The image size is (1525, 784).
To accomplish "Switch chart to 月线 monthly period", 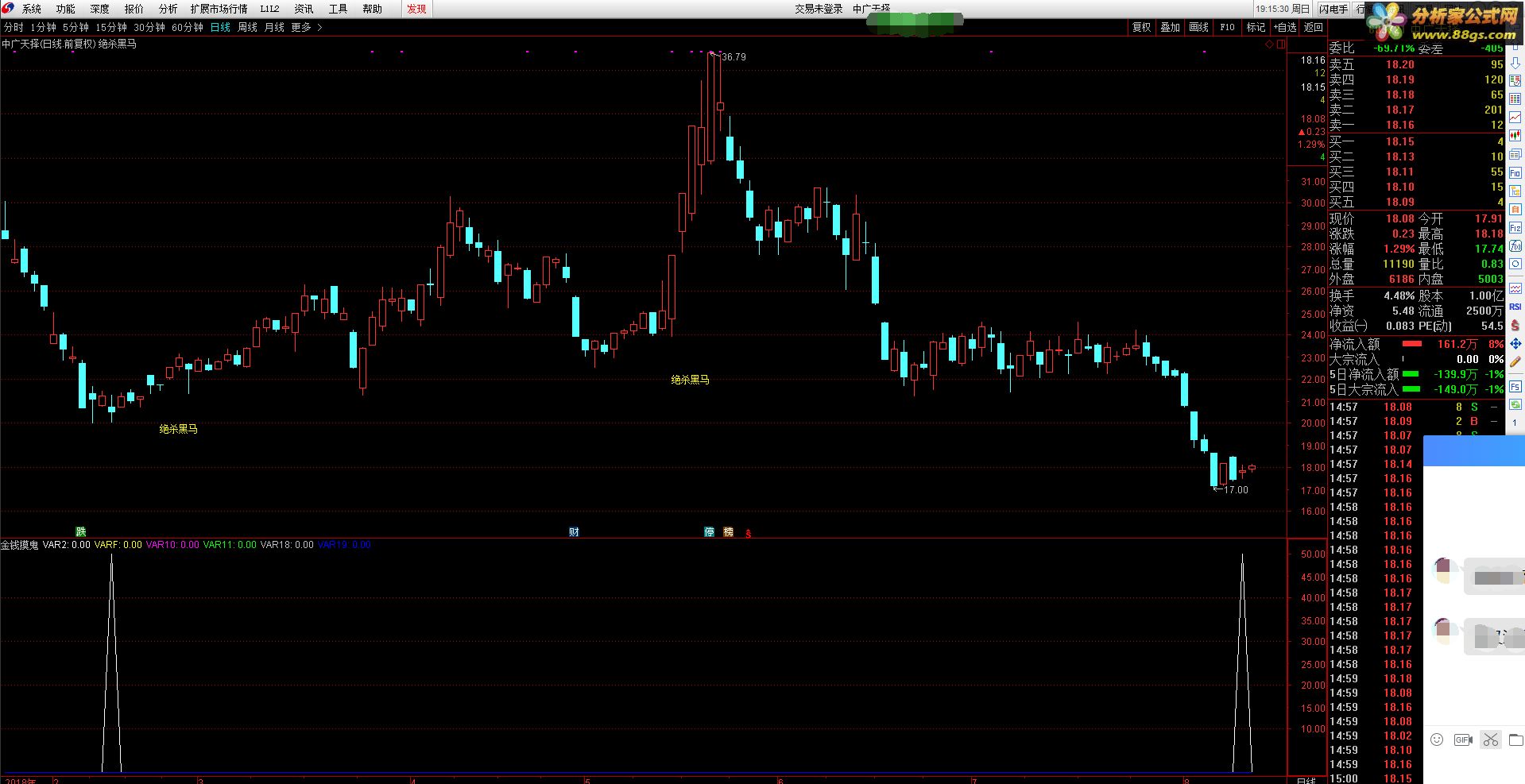I will [x=274, y=27].
